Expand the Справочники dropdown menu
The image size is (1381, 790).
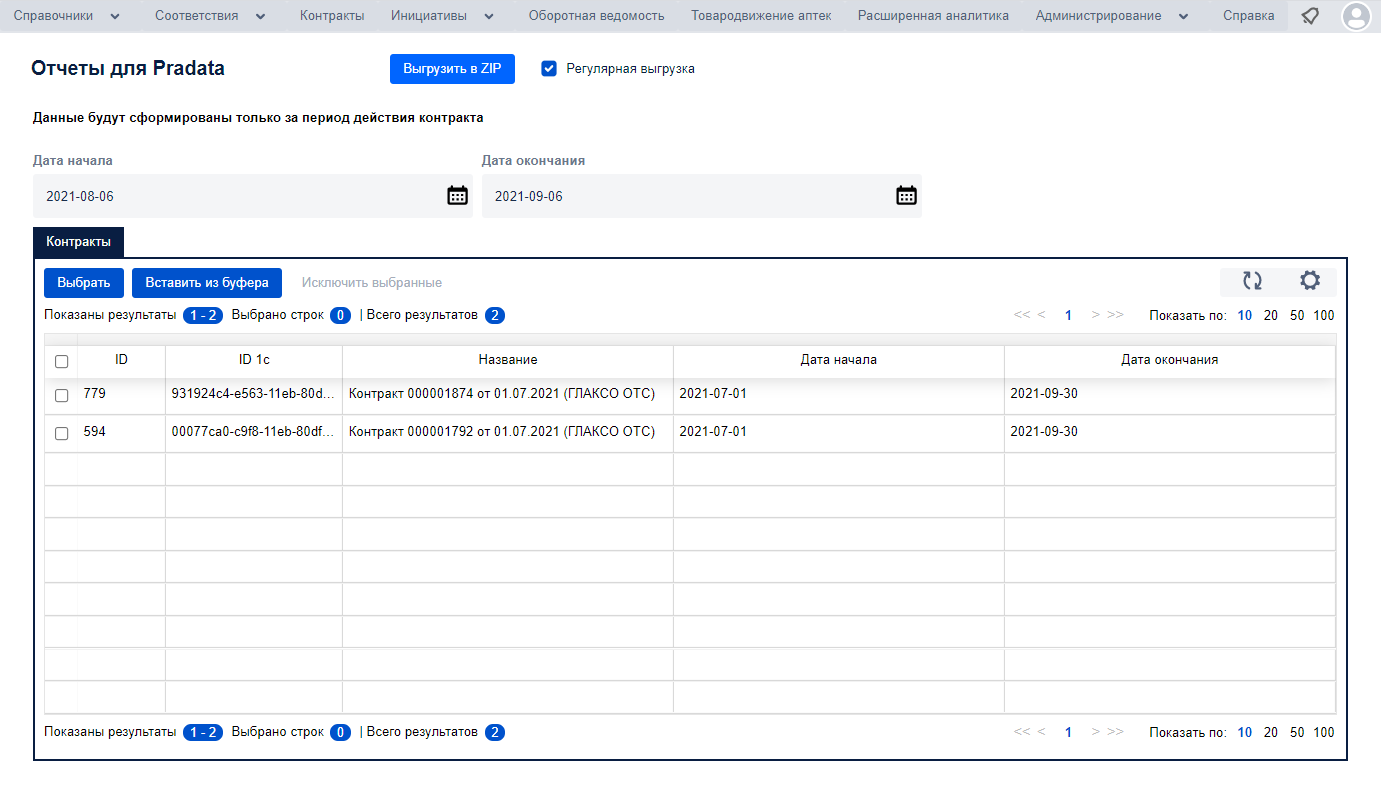tap(66, 16)
